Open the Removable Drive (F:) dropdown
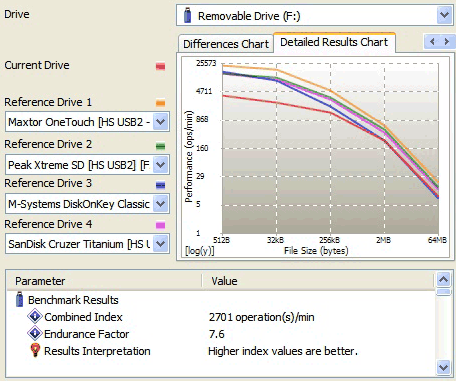 (444, 15)
